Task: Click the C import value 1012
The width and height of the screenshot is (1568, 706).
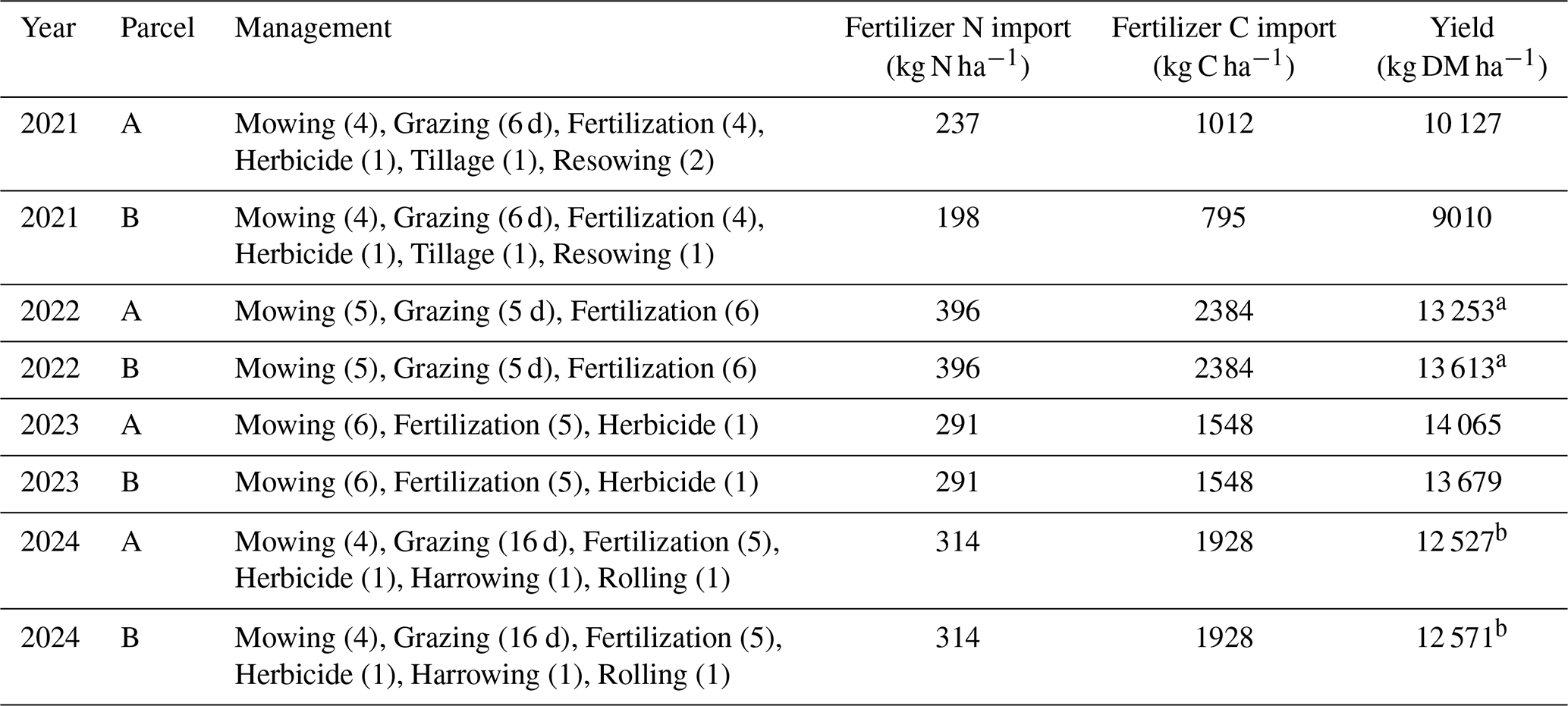Action: tap(1224, 124)
